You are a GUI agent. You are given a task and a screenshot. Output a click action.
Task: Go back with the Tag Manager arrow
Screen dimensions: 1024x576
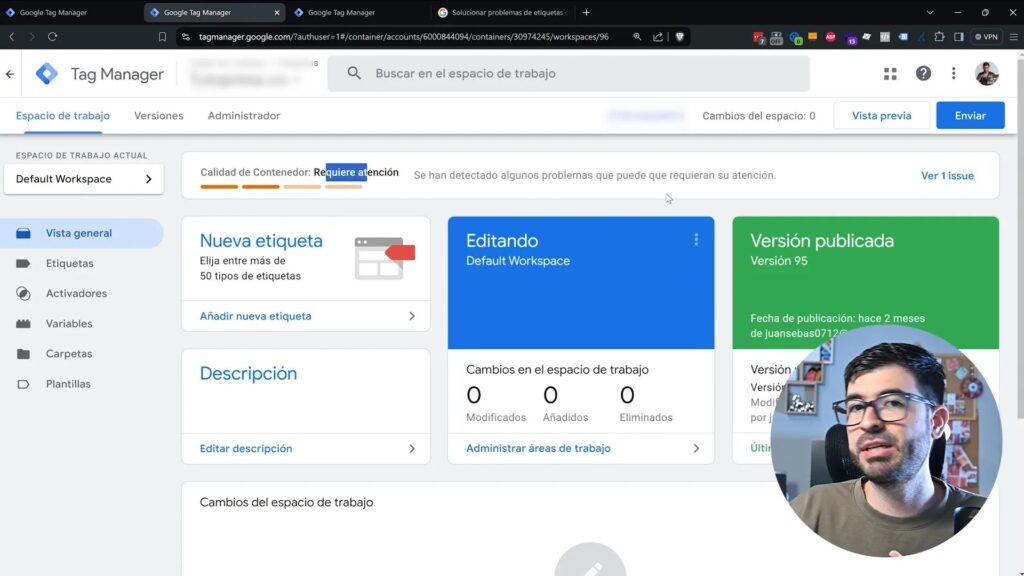pos(10,74)
